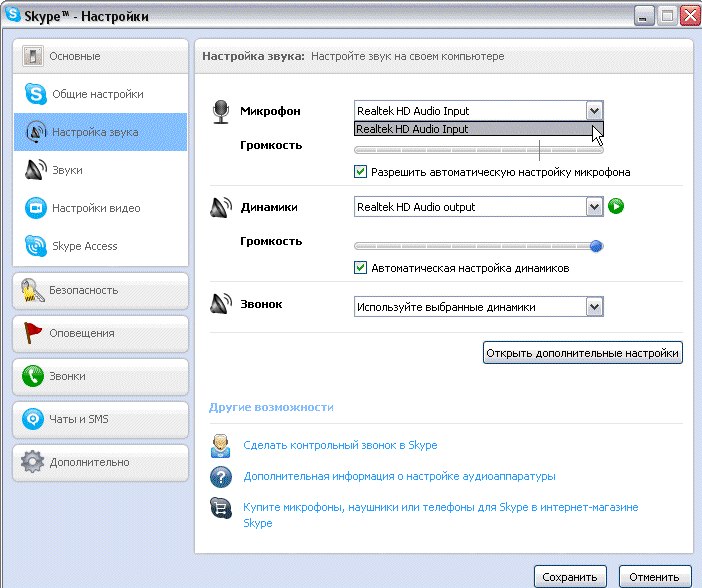Open the Звуки settings page

click(x=101, y=170)
